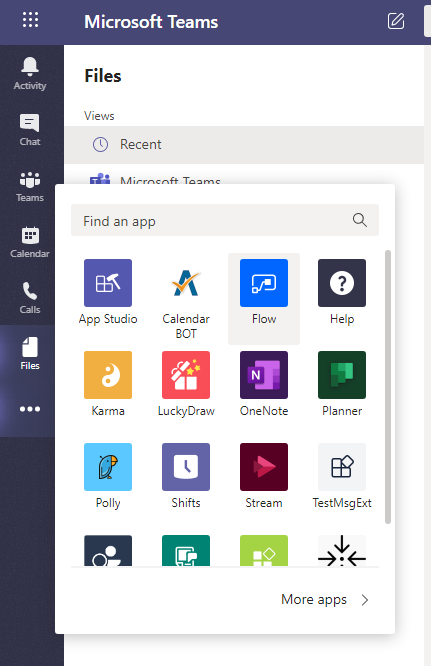Viewport: 431px width, 666px height.
Task: Open the TestMsgExt app
Action: pos(342,476)
